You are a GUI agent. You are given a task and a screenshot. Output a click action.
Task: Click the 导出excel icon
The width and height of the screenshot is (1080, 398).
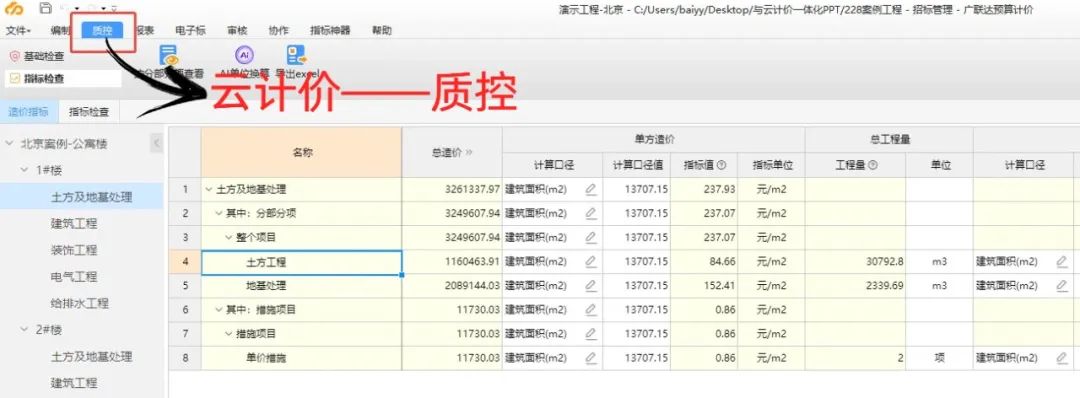click(297, 56)
